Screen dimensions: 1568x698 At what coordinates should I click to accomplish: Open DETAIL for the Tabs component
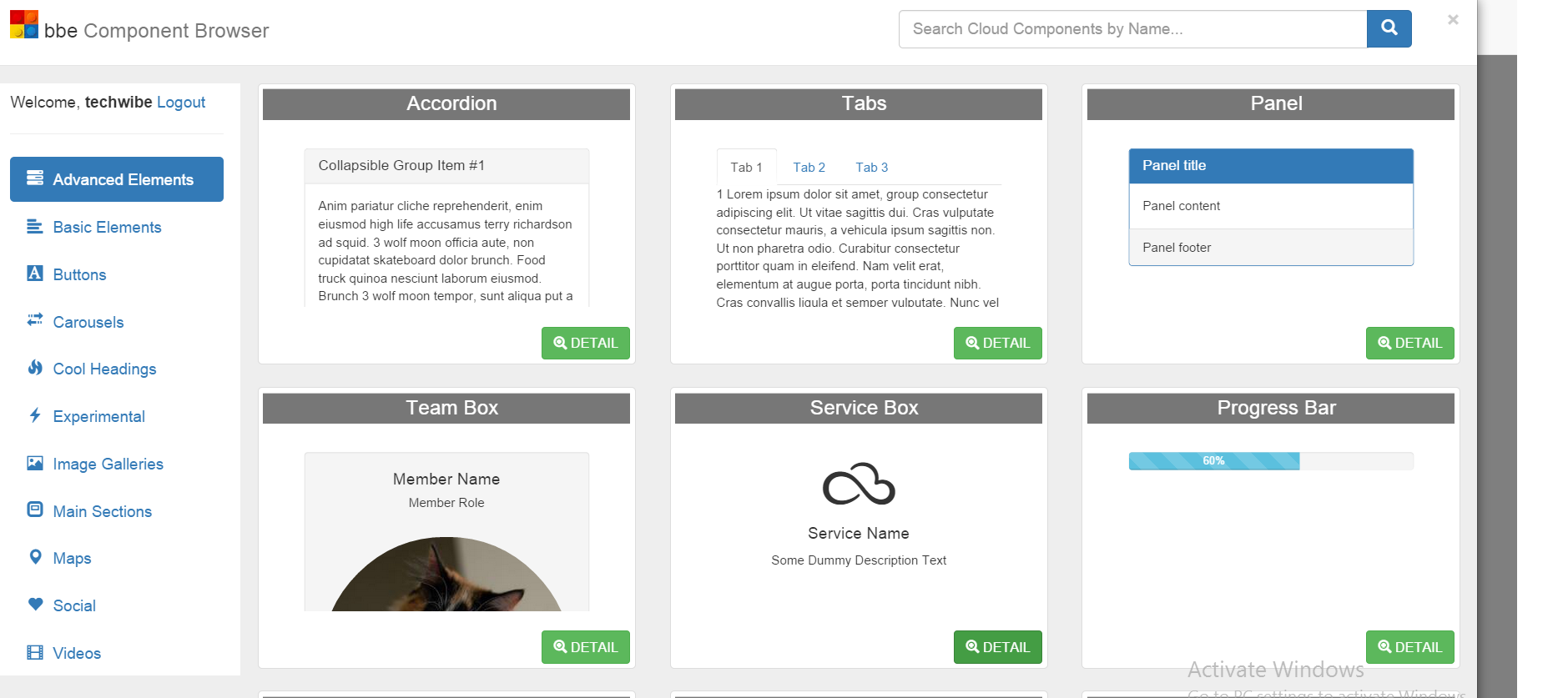(x=998, y=343)
